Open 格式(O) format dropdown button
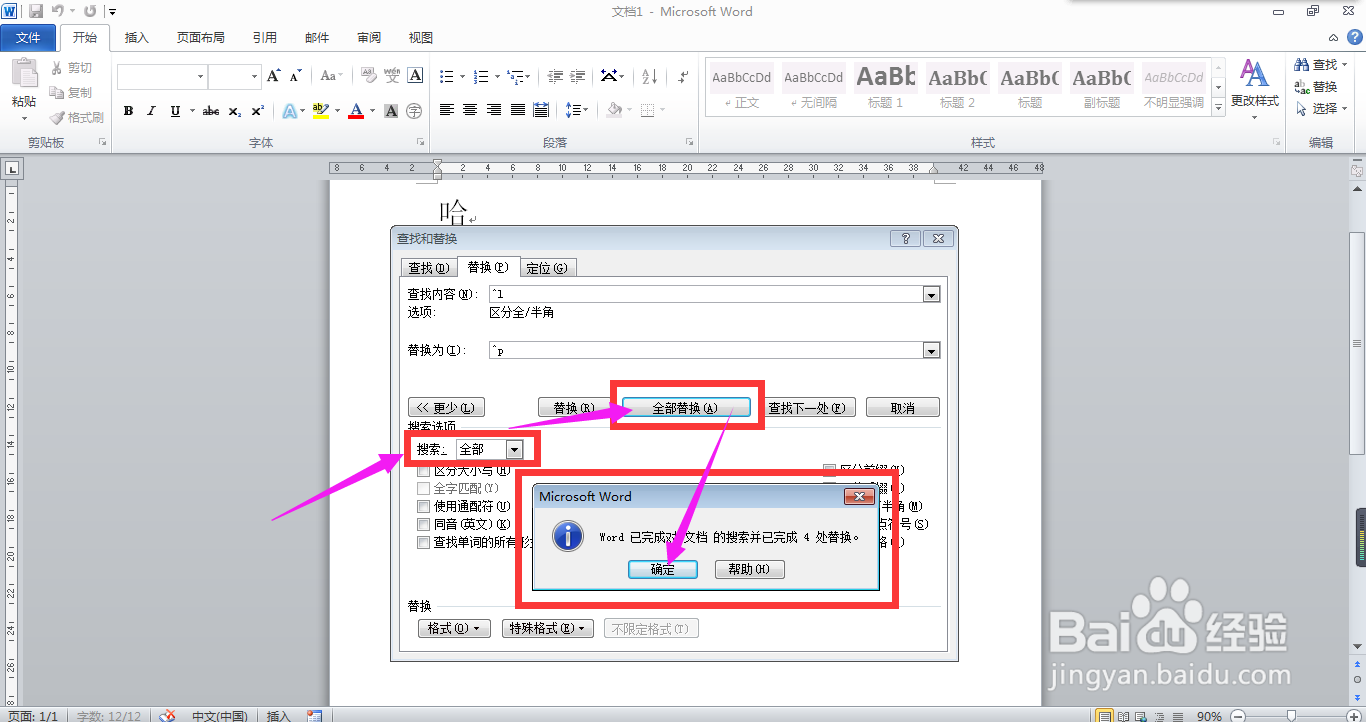The width and height of the screenshot is (1366, 722). 454,628
